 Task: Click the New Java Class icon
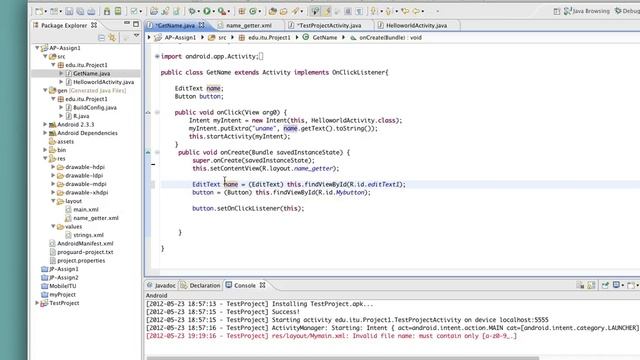253,11
